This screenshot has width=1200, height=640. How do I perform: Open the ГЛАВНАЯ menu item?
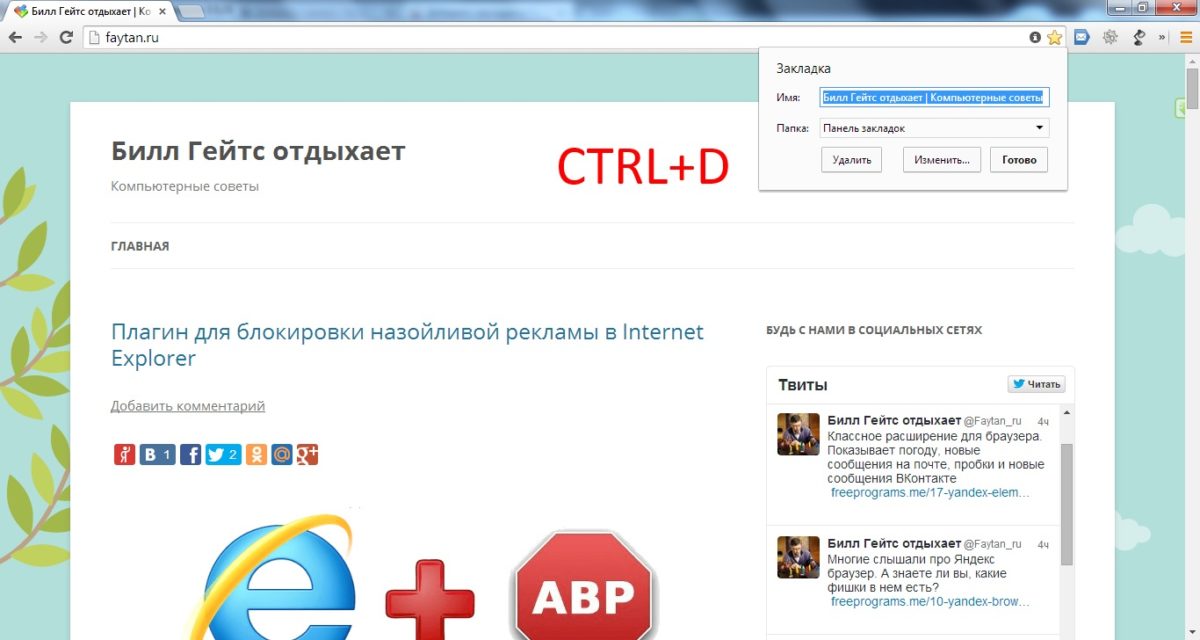tap(140, 246)
